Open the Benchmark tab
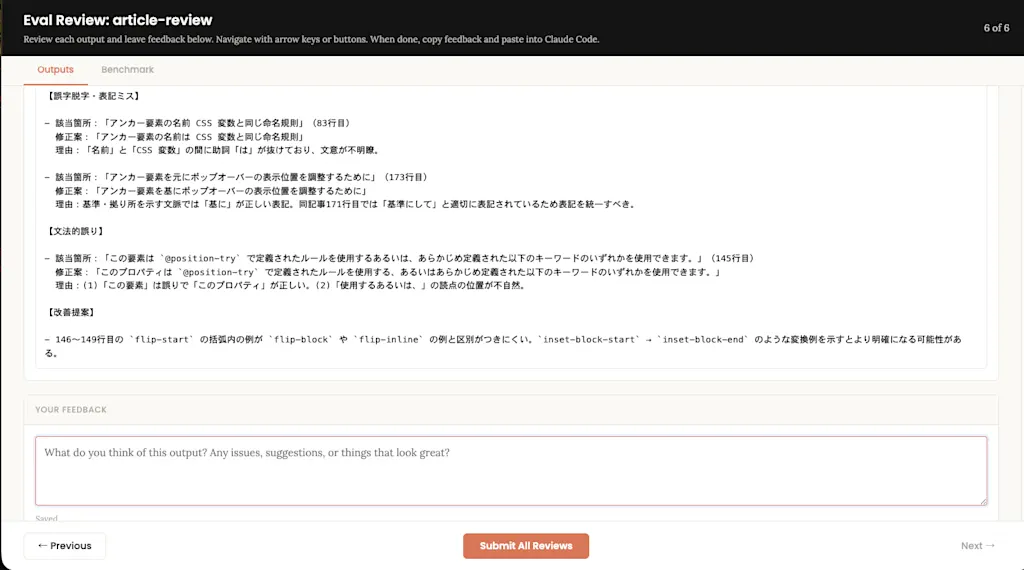Image resolution: width=1024 pixels, height=570 pixels. coord(127,70)
